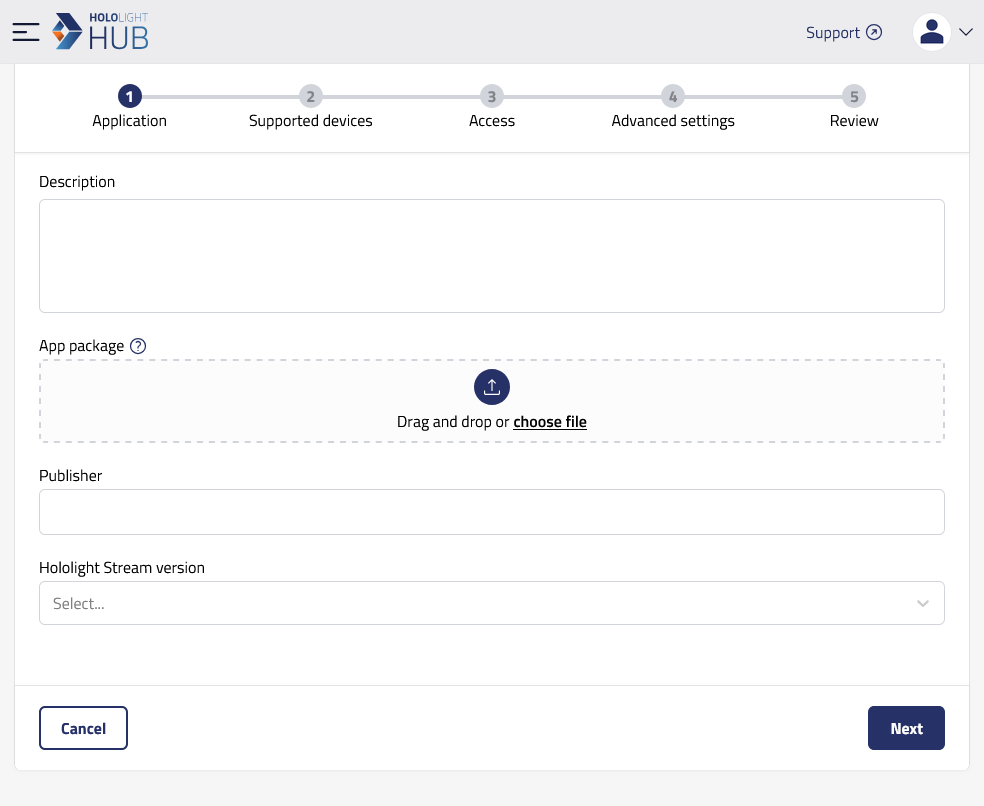Expand the account menu chevron
Viewport: 984px width, 806px height.
point(966,32)
